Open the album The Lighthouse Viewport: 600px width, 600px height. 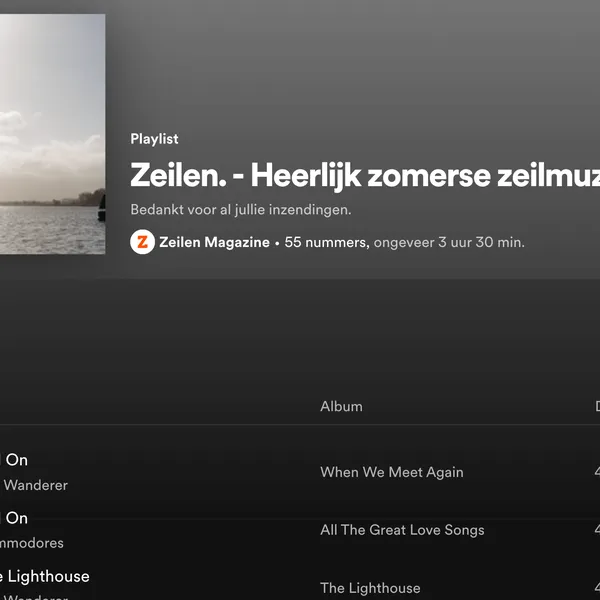click(370, 588)
